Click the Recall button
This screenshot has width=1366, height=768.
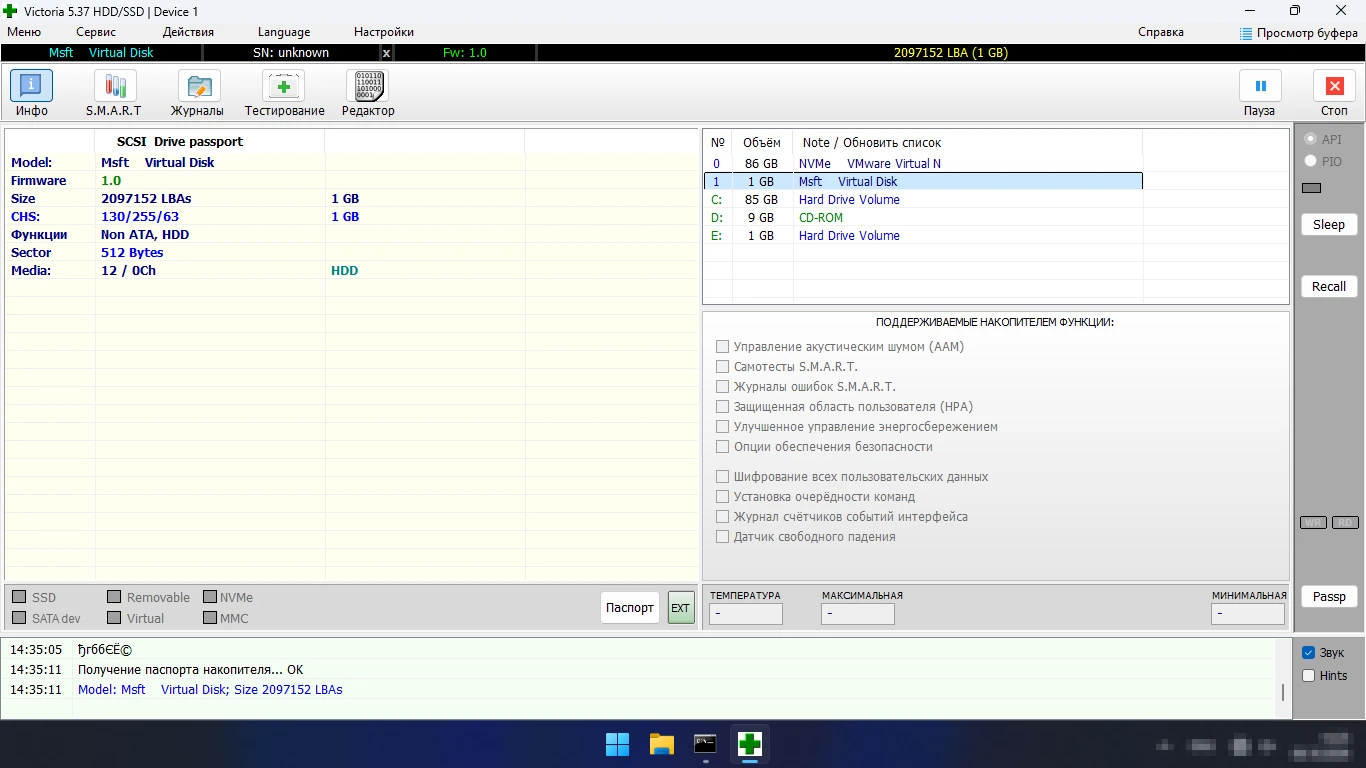point(1329,287)
